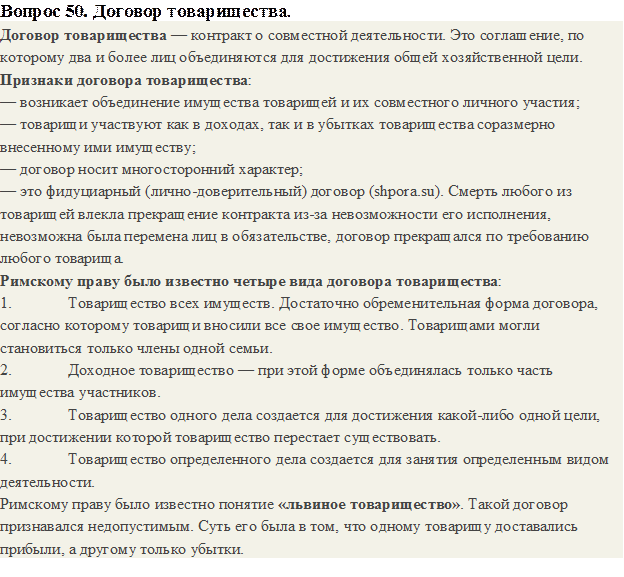Click the text "shpora.su" in parentheses
This screenshot has width=624, height=577.
tap(404, 192)
